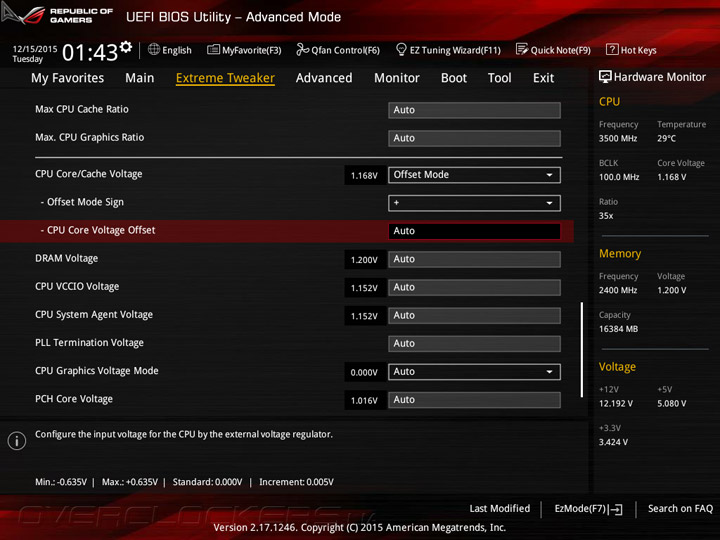Click the Hardware Monitor screen icon
The image size is (720, 540).
coord(605,77)
